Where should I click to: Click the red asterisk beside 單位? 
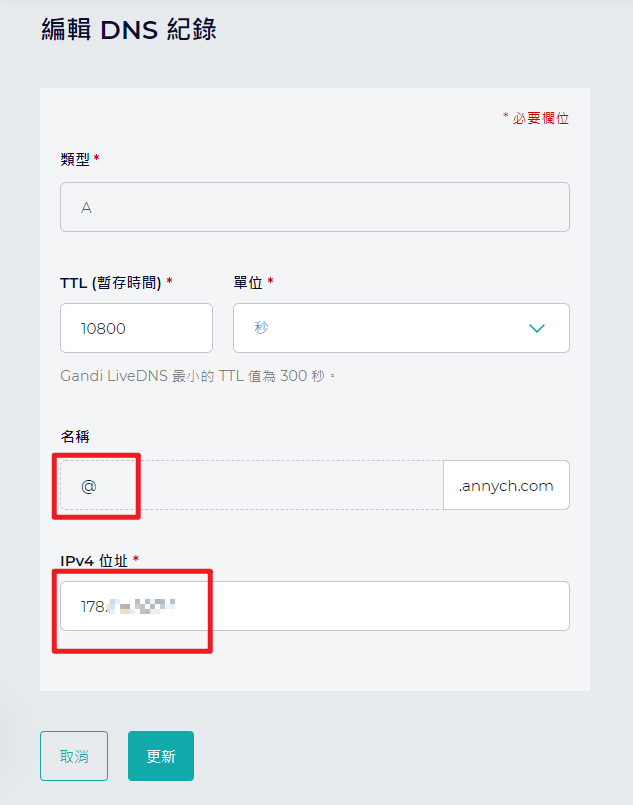click(270, 280)
